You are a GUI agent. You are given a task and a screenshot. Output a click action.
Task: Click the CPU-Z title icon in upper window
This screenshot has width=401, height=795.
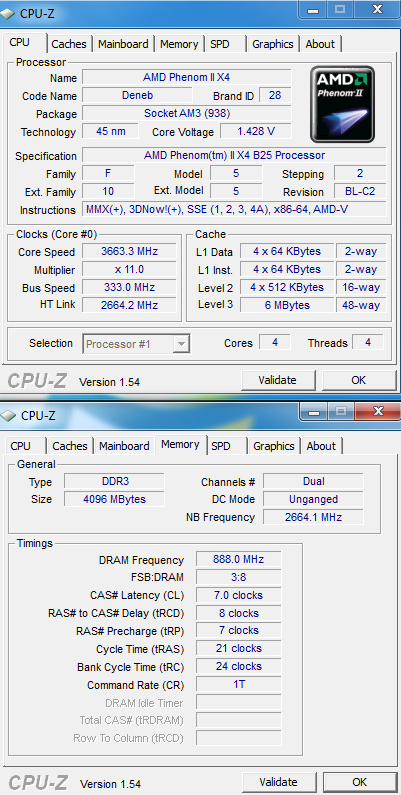[8, 14]
